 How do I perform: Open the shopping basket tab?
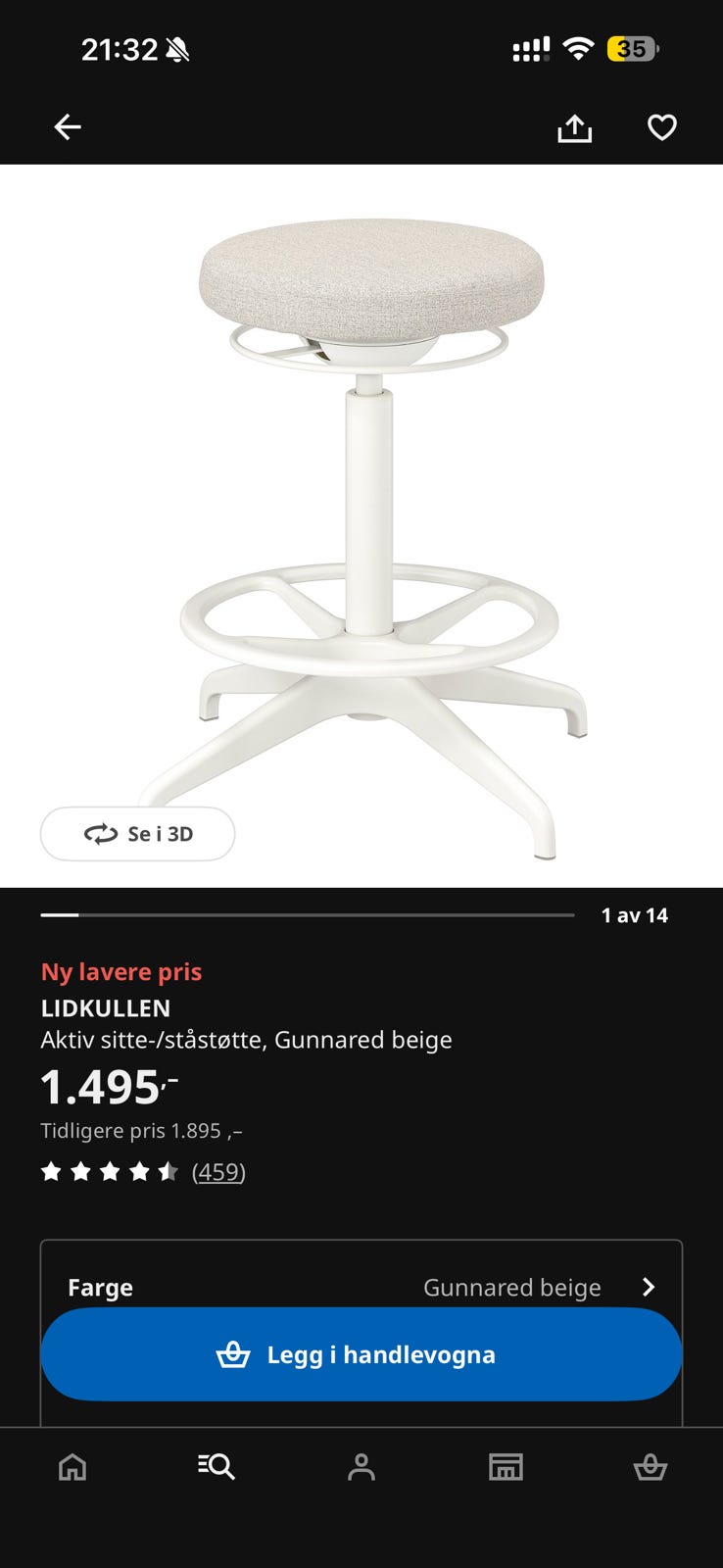point(651,1467)
